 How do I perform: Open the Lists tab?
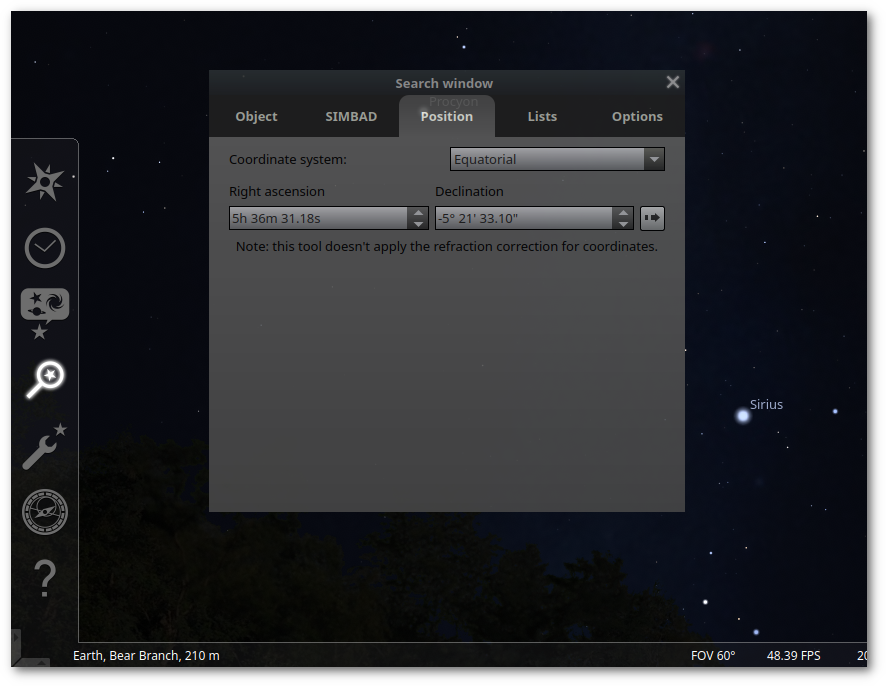[542, 116]
